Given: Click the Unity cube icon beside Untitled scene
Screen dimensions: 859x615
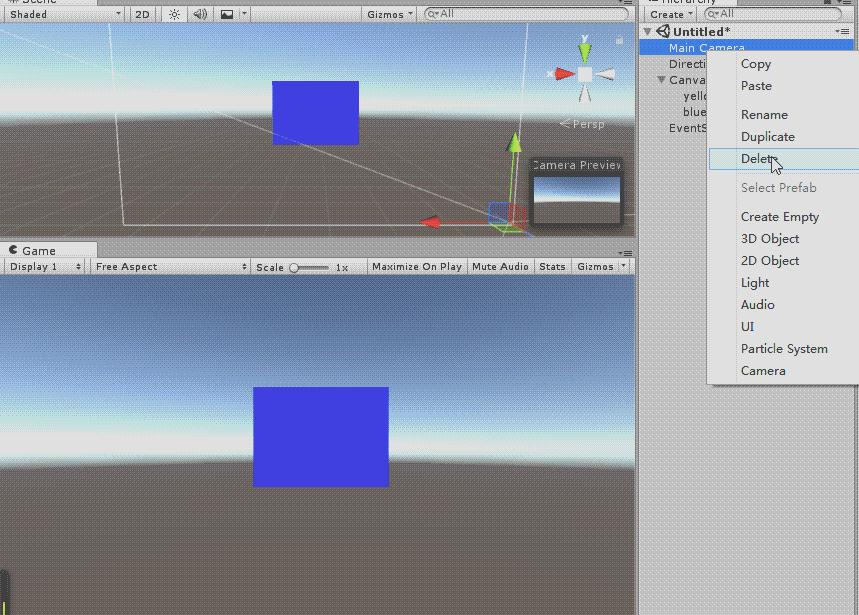Looking at the screenshot, I should tap(663, 31).
